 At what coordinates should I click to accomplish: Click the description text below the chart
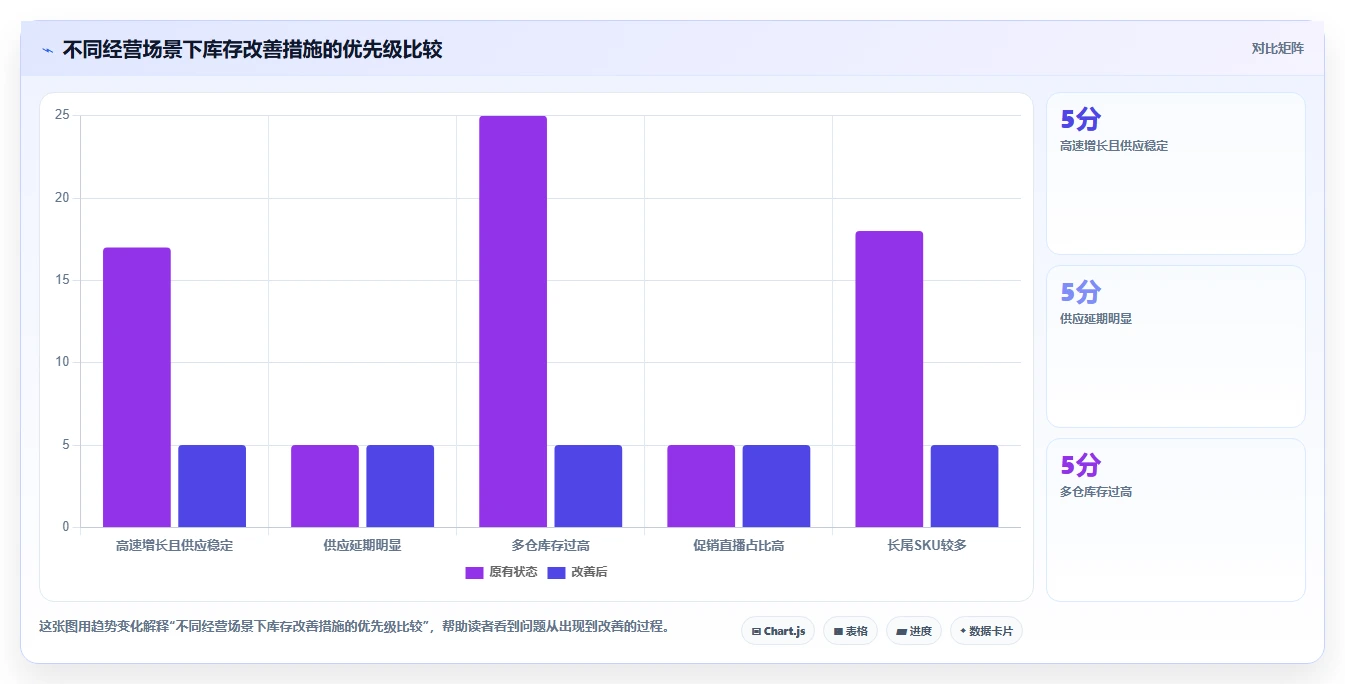tap(354, 627)
